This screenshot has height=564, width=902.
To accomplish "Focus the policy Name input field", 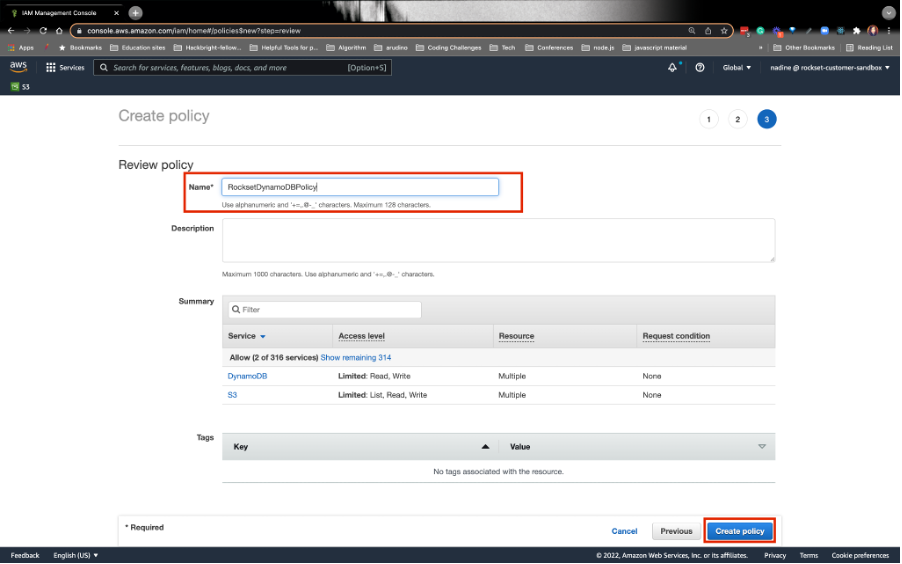I will point(360,187).
